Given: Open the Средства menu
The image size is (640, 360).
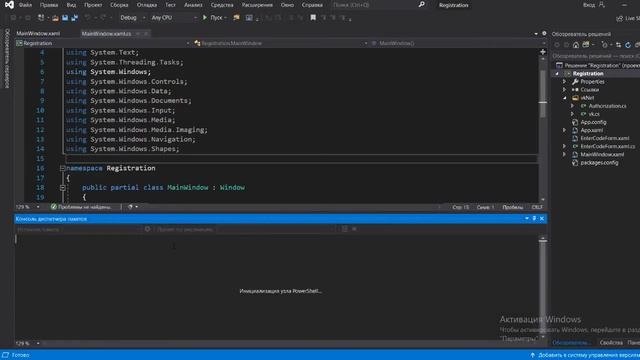Looking at the screenshot, I should pyautogui.click(x=222, y=5).
